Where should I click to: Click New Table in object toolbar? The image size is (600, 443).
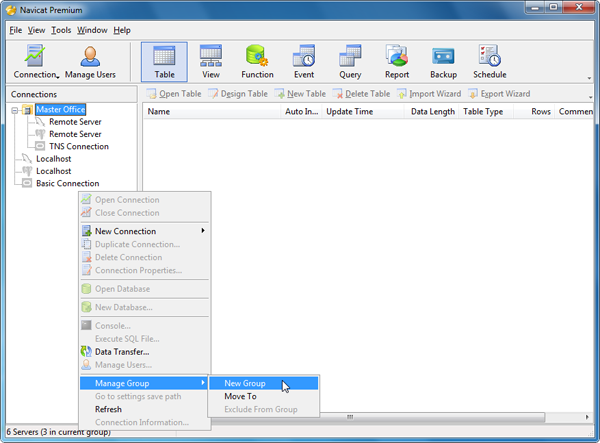pyautogui.click(x=300, y=94)
